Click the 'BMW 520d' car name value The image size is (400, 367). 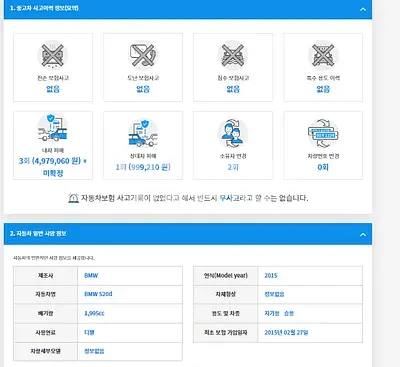(x=98, y=294)
